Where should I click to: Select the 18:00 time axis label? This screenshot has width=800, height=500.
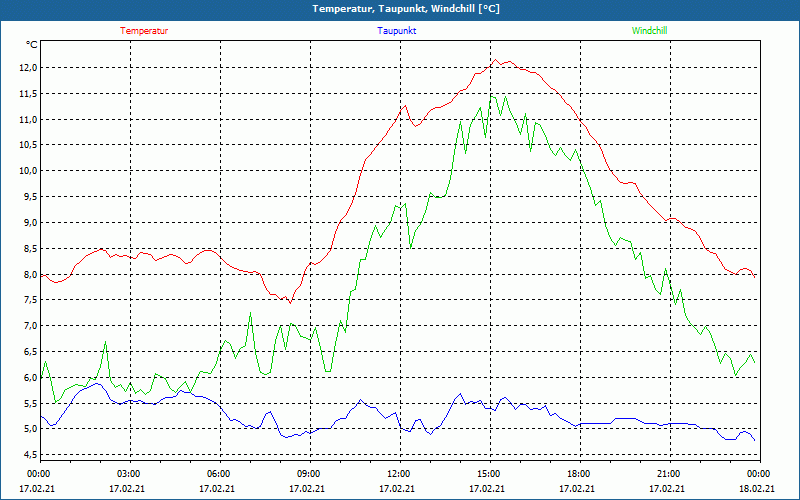click(x=579, y=474)
